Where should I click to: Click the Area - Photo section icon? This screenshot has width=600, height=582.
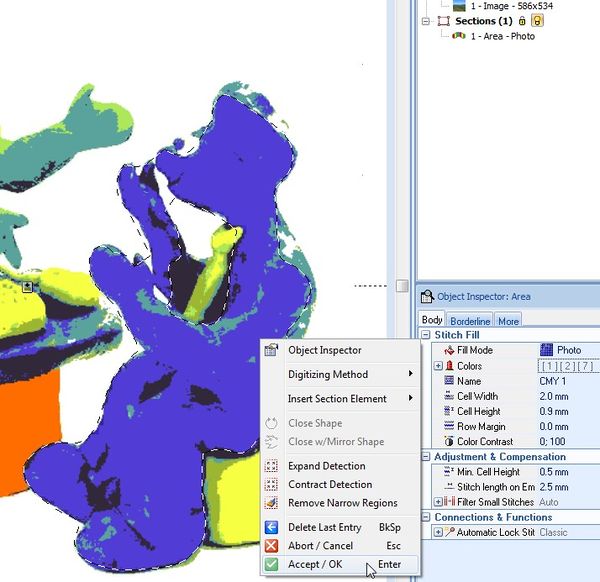459,36
